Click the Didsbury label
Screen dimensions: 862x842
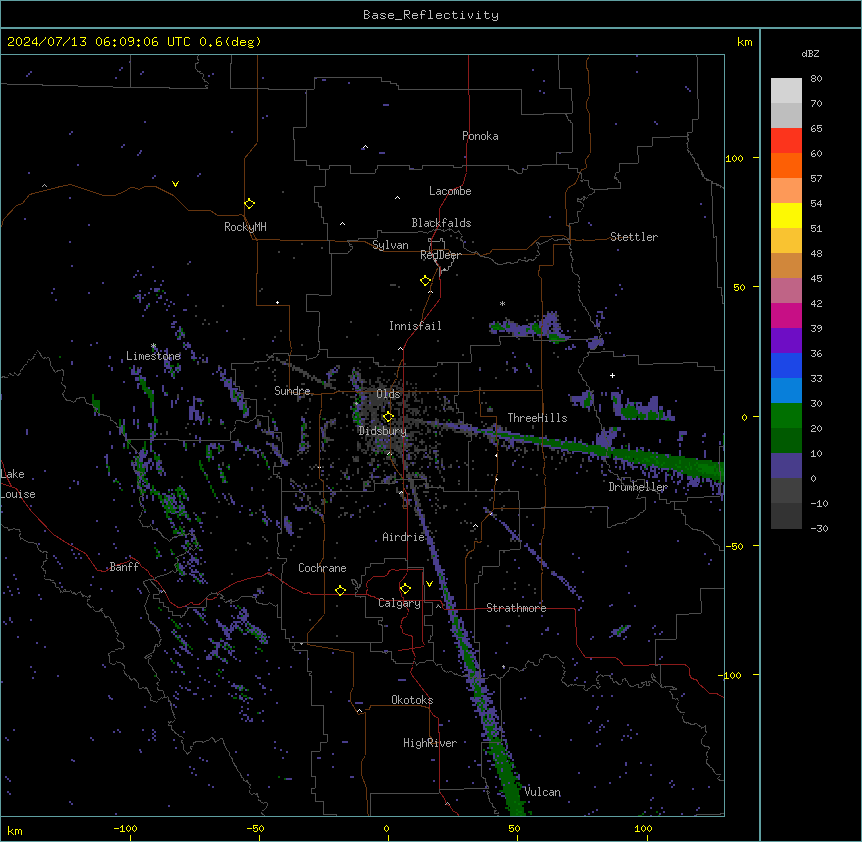pos(382,431)
